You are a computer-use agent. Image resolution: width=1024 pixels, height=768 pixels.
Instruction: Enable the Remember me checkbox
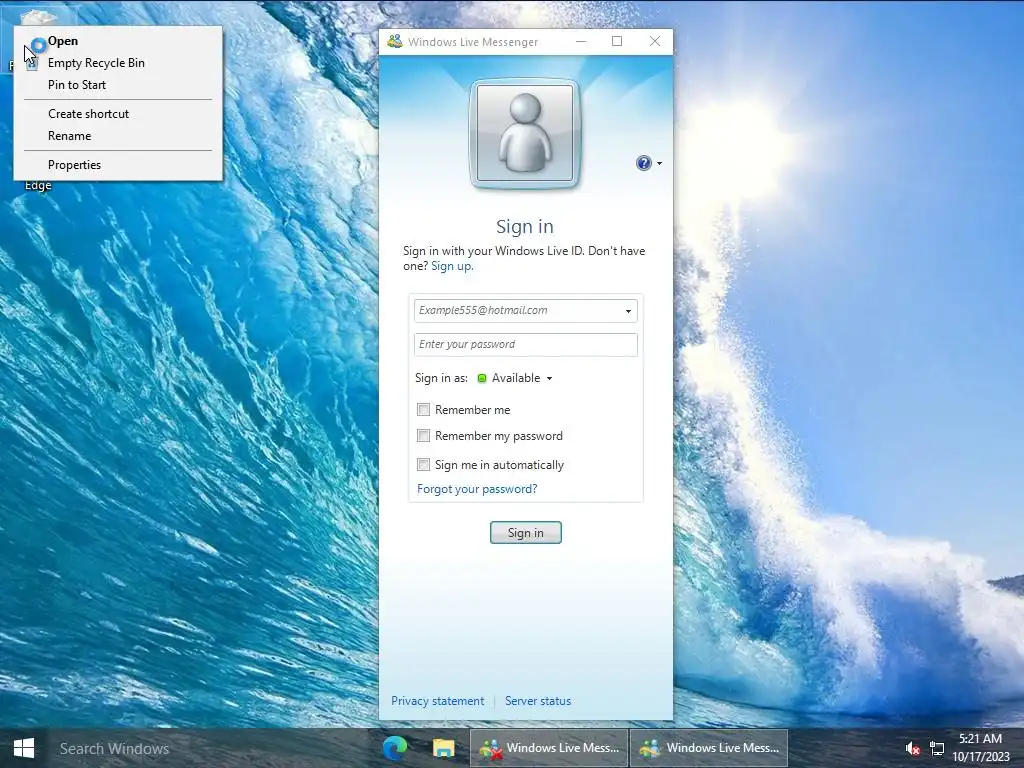coord(423,409)
